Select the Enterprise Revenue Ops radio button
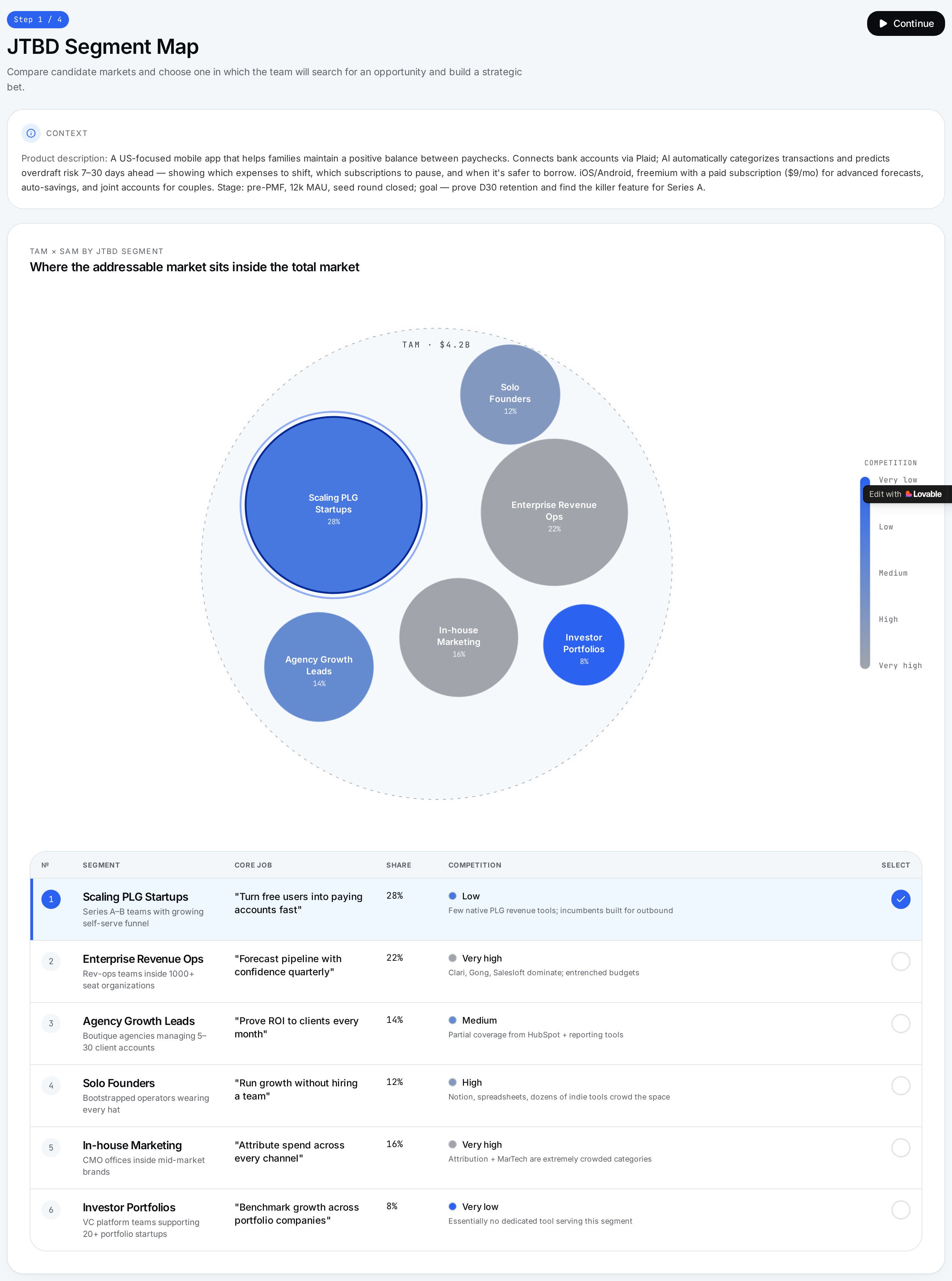The width and height of the screenshot is (952, 1281). pyautogui.click(x=901, y=962)
